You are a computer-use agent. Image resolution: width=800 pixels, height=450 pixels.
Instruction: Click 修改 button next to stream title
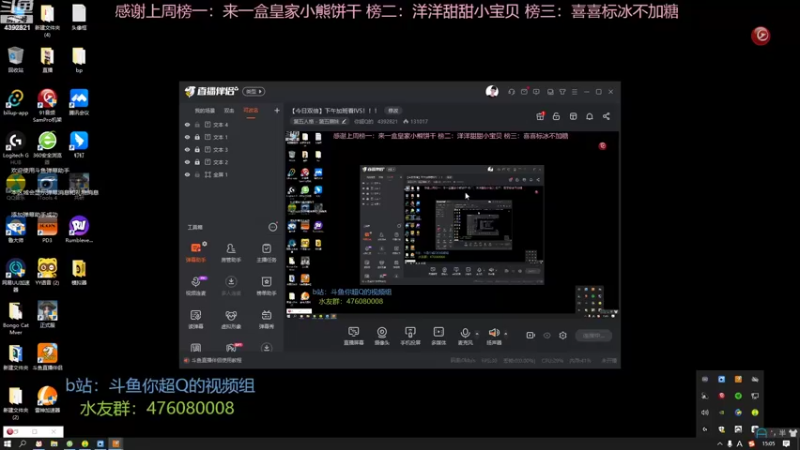click(393, 110)
